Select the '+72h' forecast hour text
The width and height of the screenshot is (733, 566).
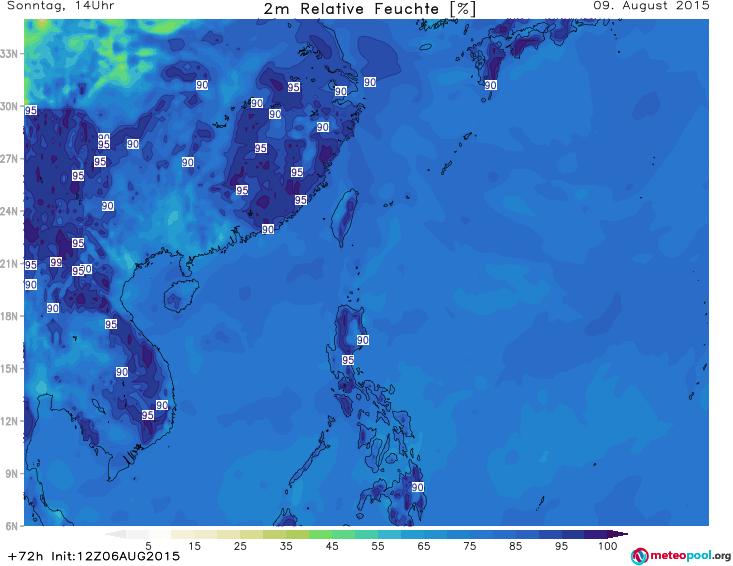pos(26,556)
